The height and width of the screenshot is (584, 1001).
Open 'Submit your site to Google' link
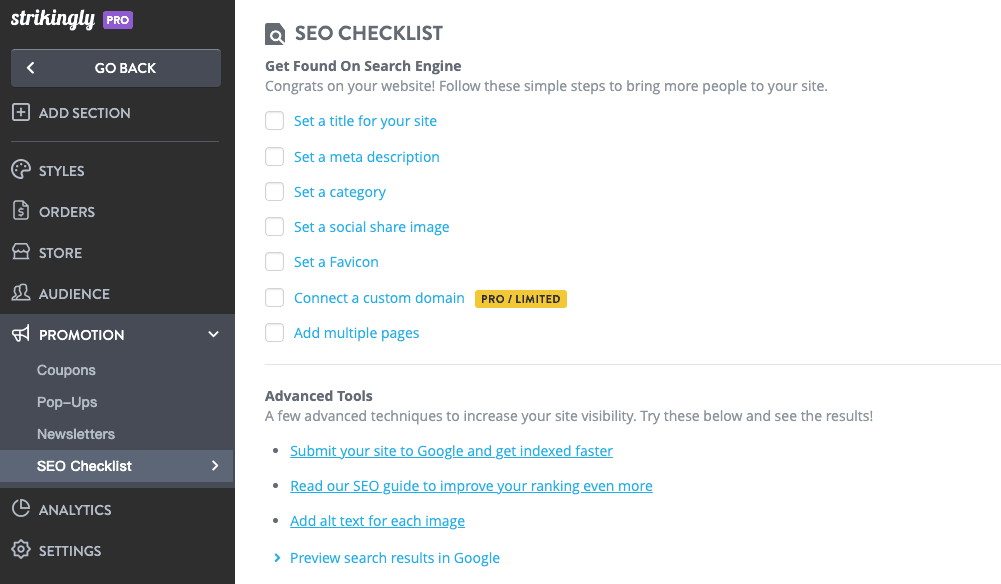tap(451, 451)
